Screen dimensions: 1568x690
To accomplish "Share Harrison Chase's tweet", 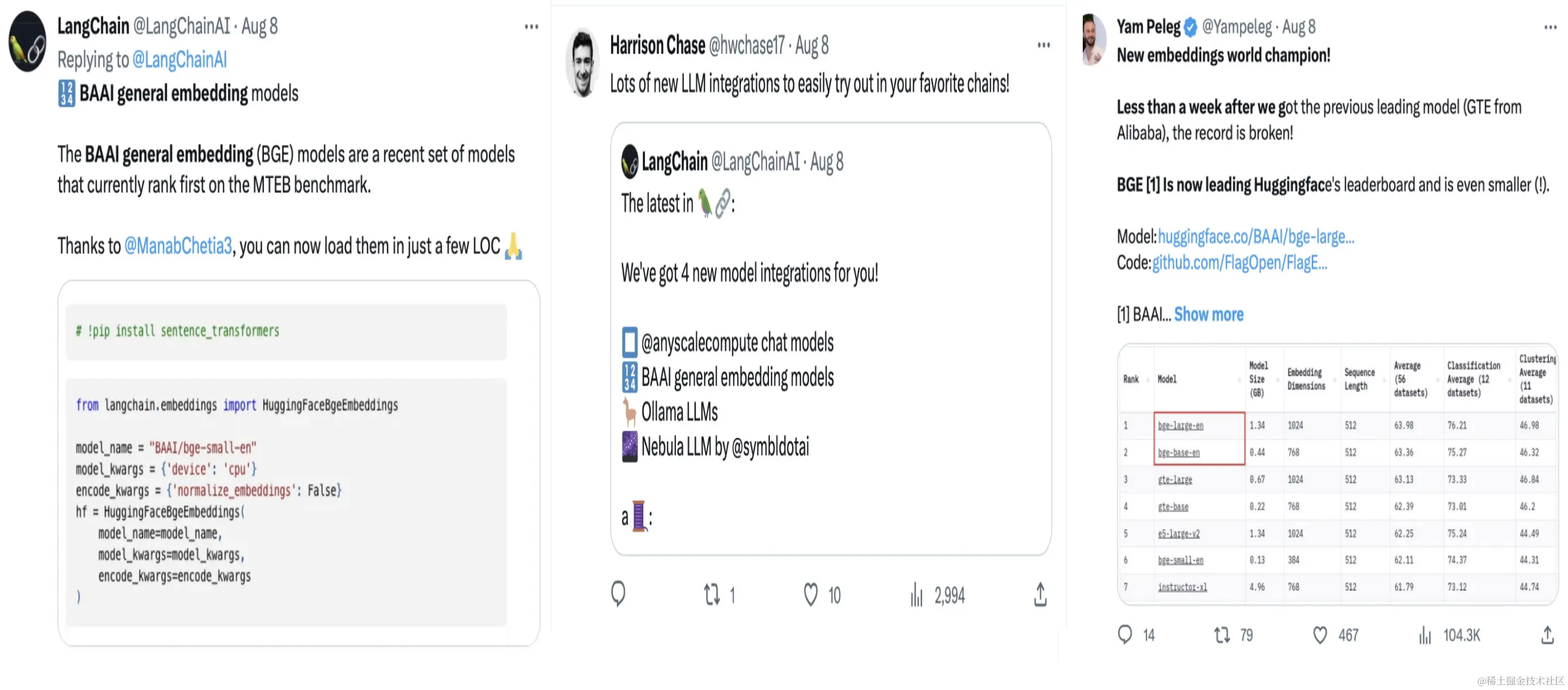I will point(1040,595).
